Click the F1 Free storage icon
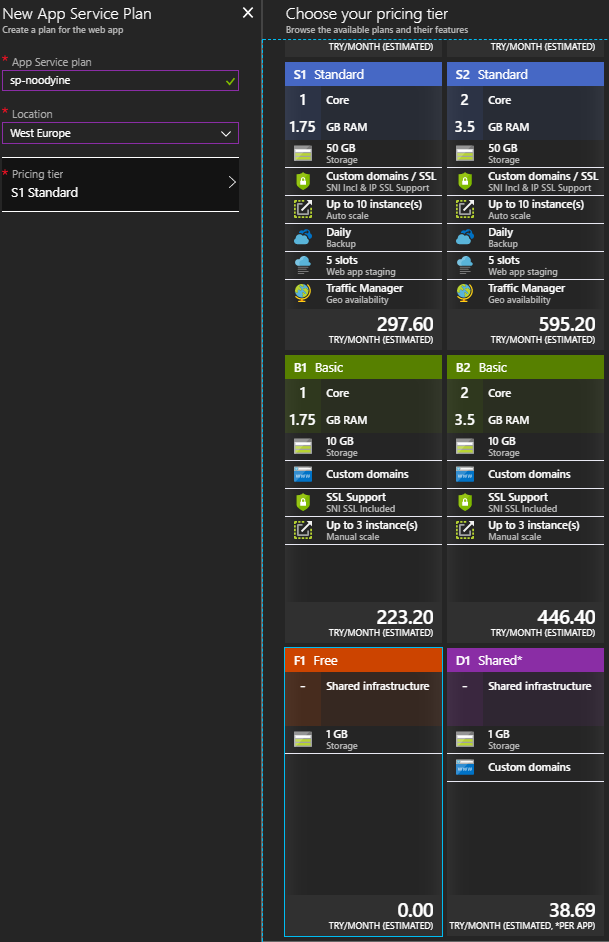 pyautogui.click(x=303, y=739)
